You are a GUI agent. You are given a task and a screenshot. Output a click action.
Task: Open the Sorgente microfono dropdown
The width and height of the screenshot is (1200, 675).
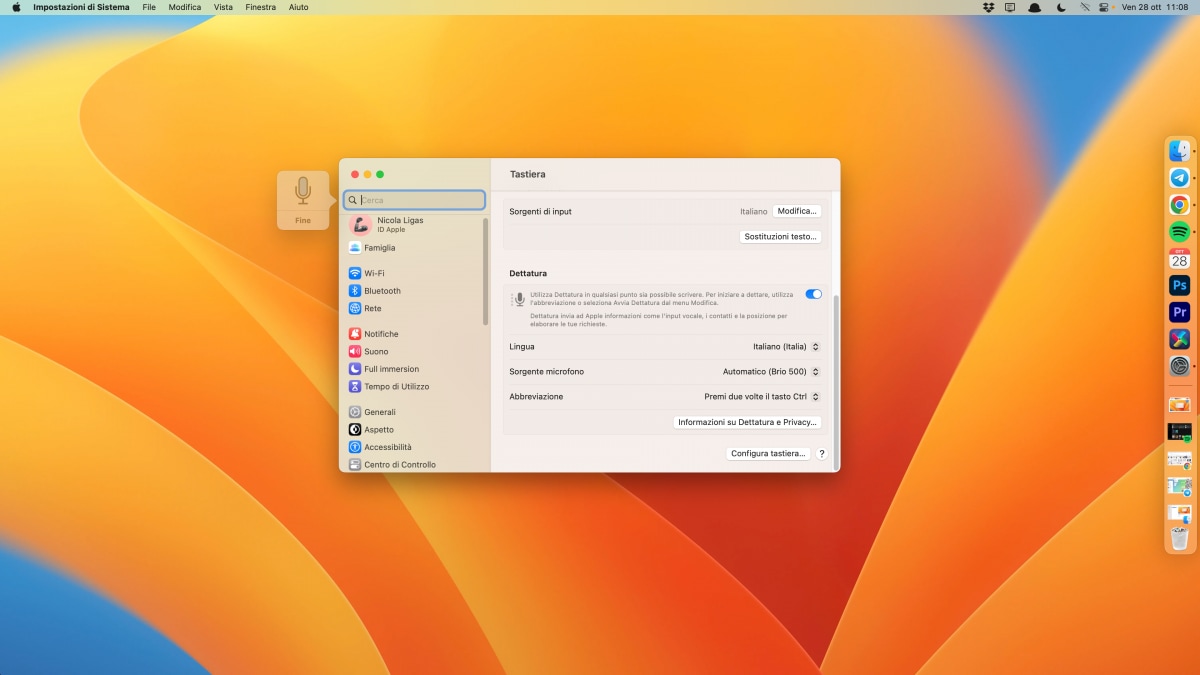771,372
